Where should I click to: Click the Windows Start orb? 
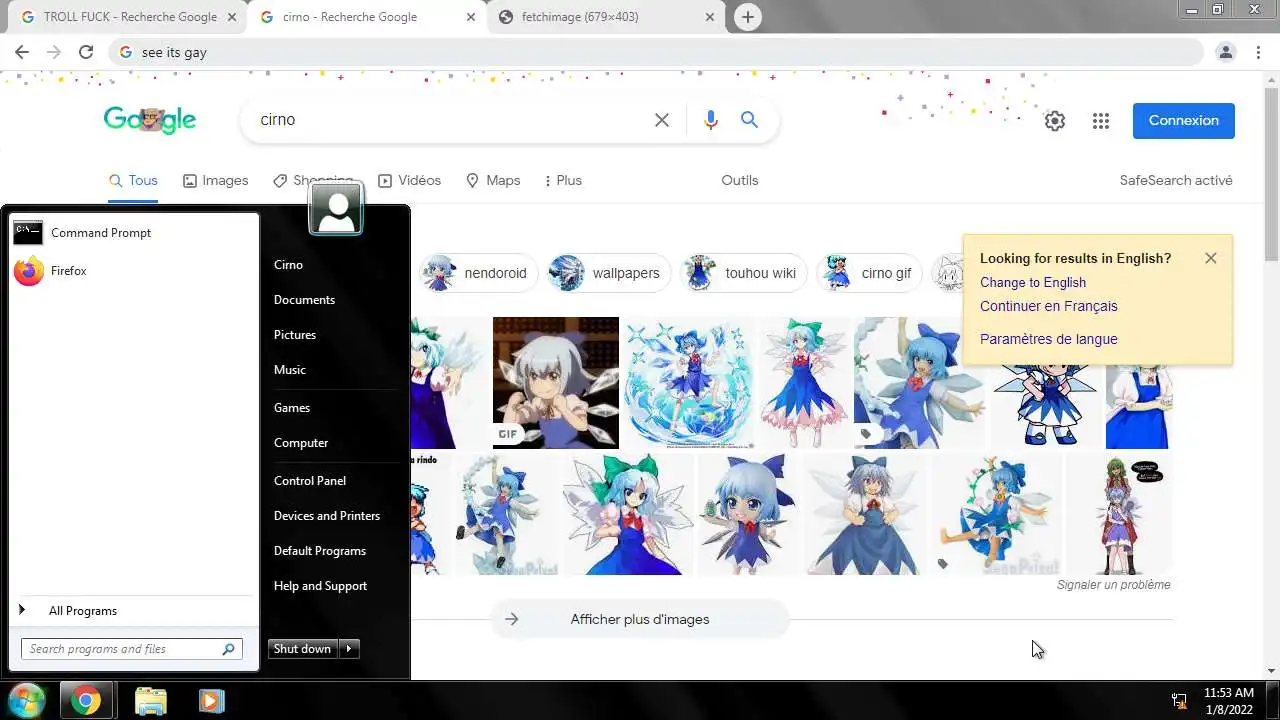pos(26,700)
